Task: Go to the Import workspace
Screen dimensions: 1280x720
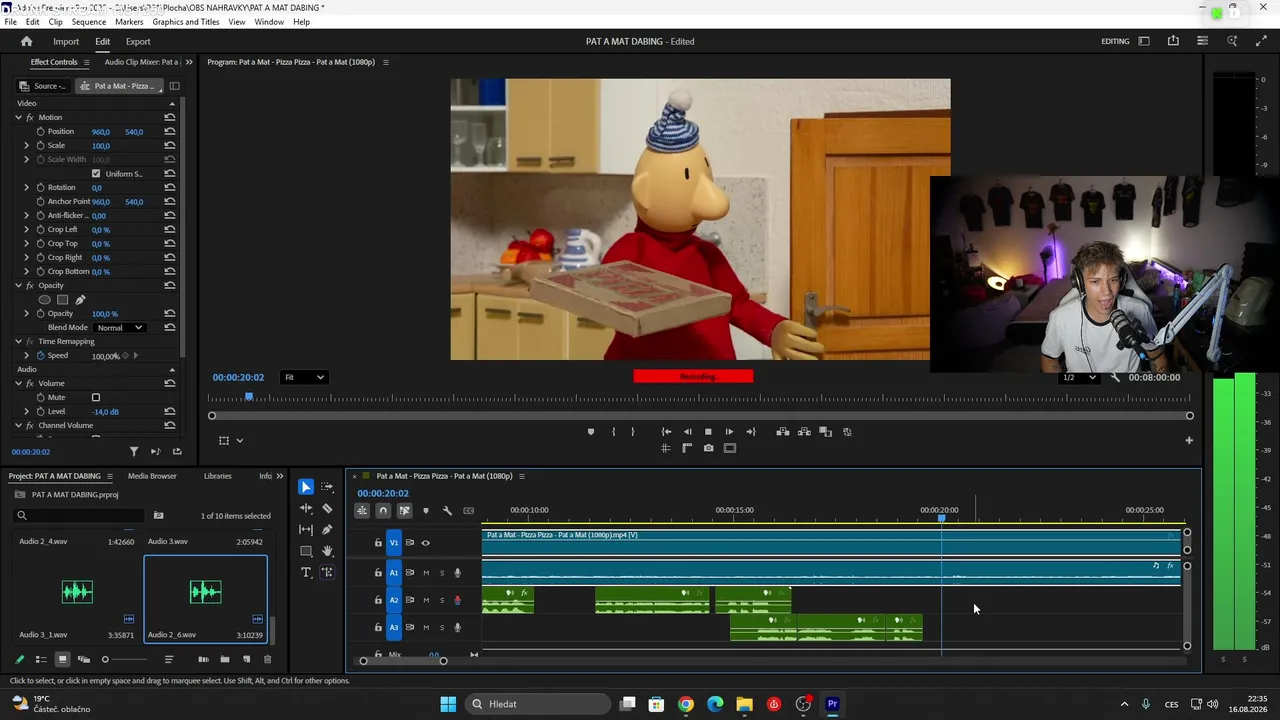Action: pos(66,41)
